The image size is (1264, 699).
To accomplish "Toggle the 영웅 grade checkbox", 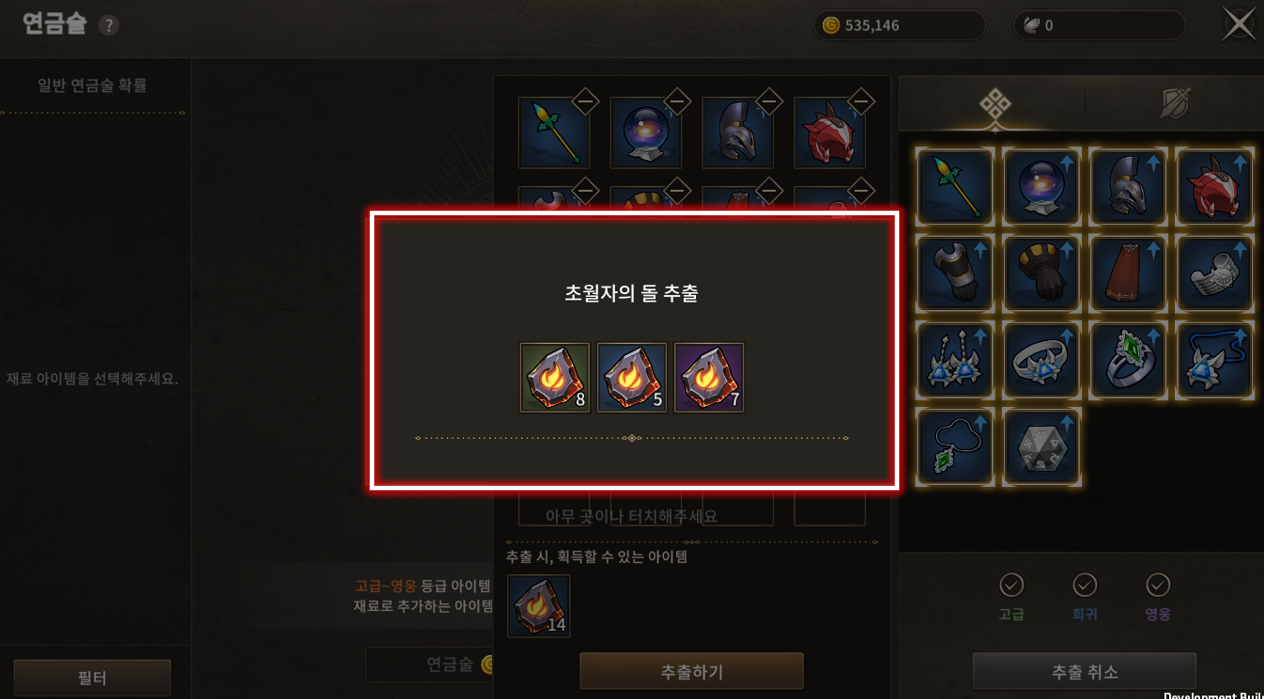I will click(1157, 585).
